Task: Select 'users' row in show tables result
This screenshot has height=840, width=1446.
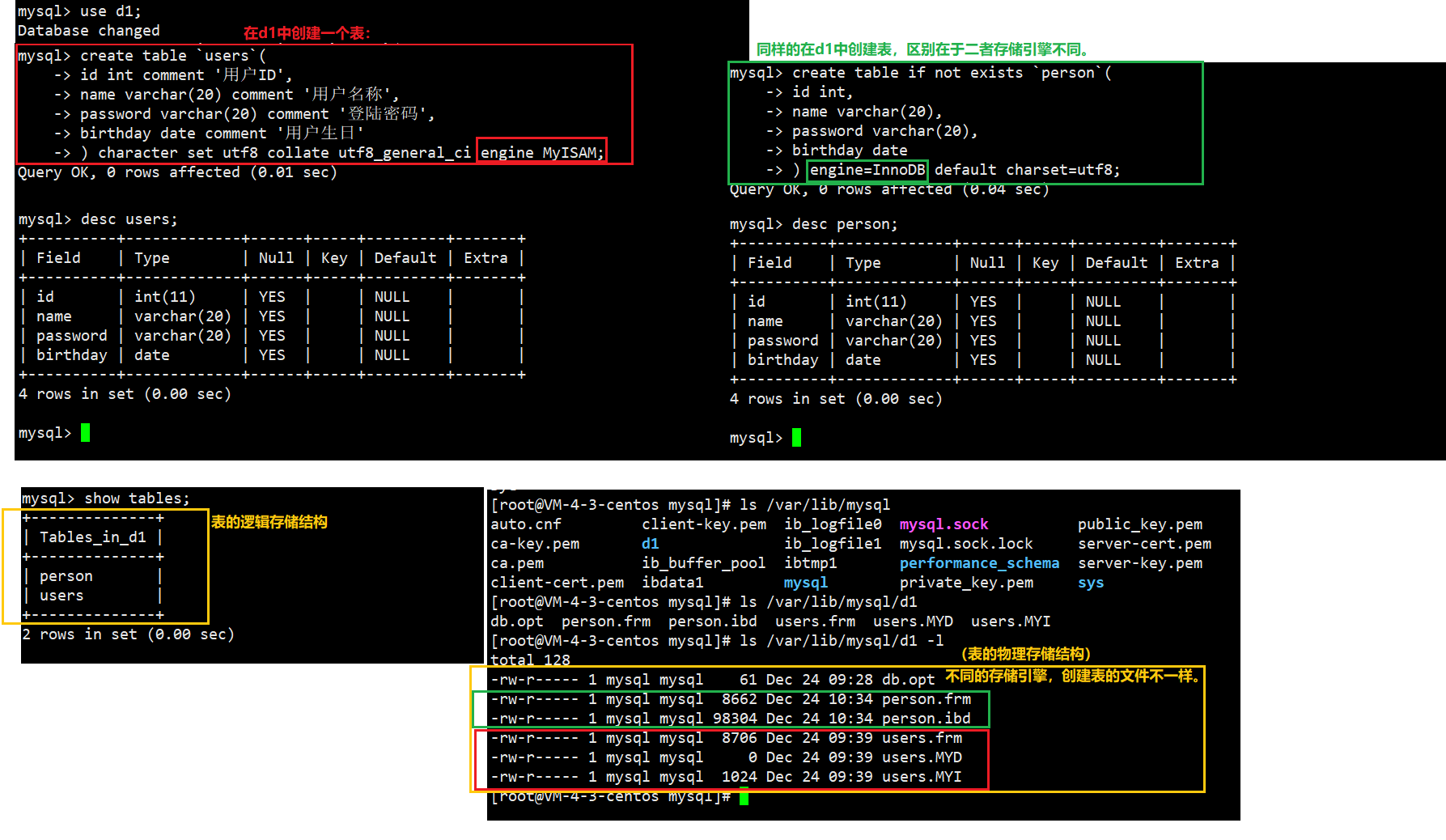Action: tap(61, 596)
